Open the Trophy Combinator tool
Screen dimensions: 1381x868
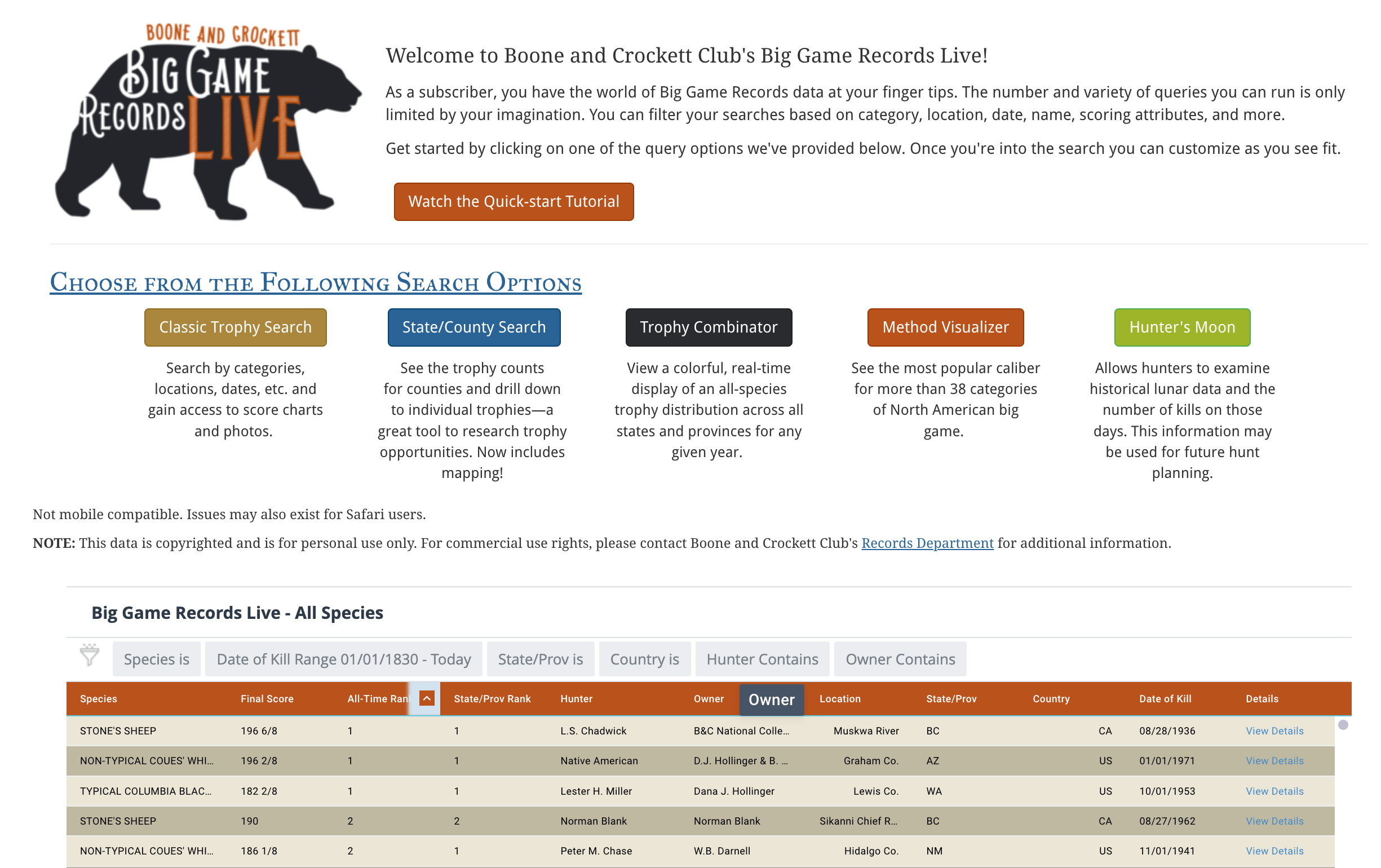pyautogui.click(x=709, y=327)
